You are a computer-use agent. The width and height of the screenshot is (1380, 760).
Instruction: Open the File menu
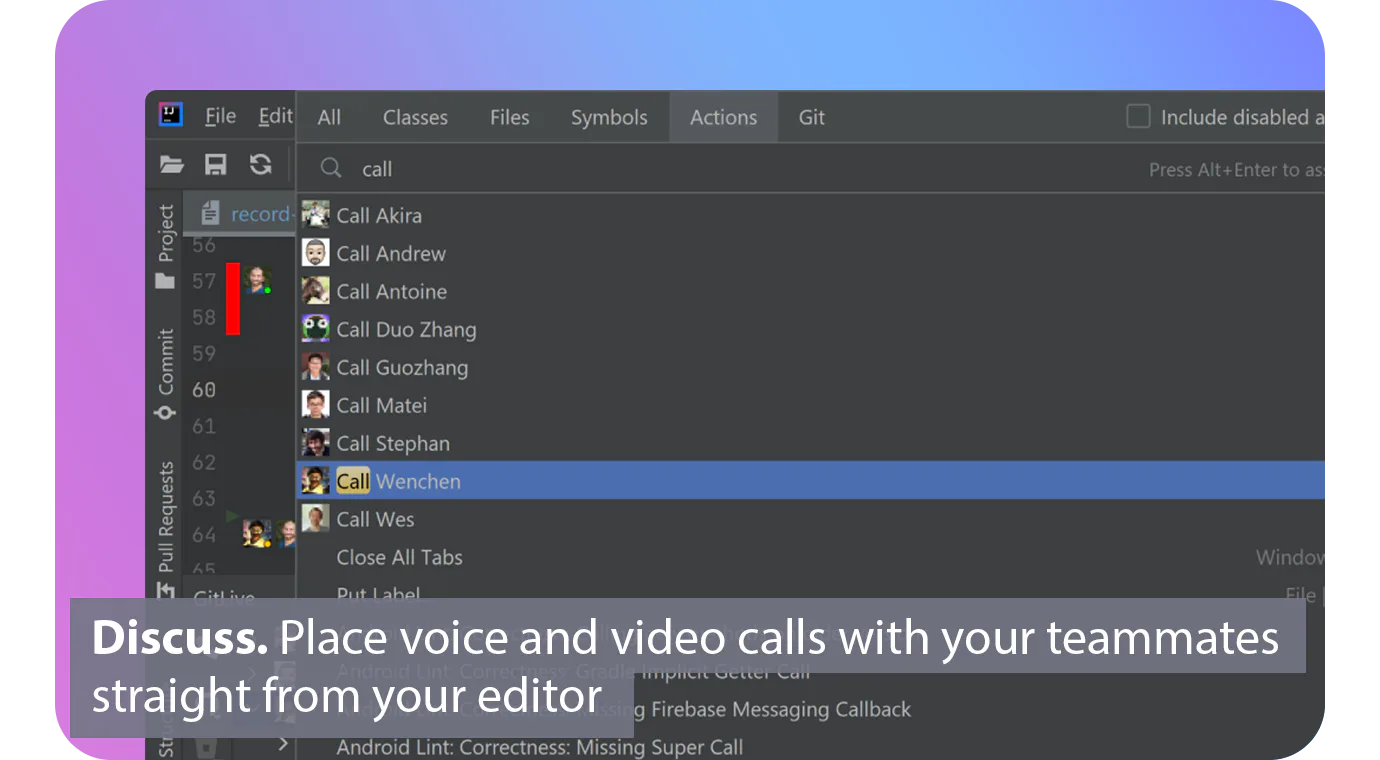tap(221, 116)
